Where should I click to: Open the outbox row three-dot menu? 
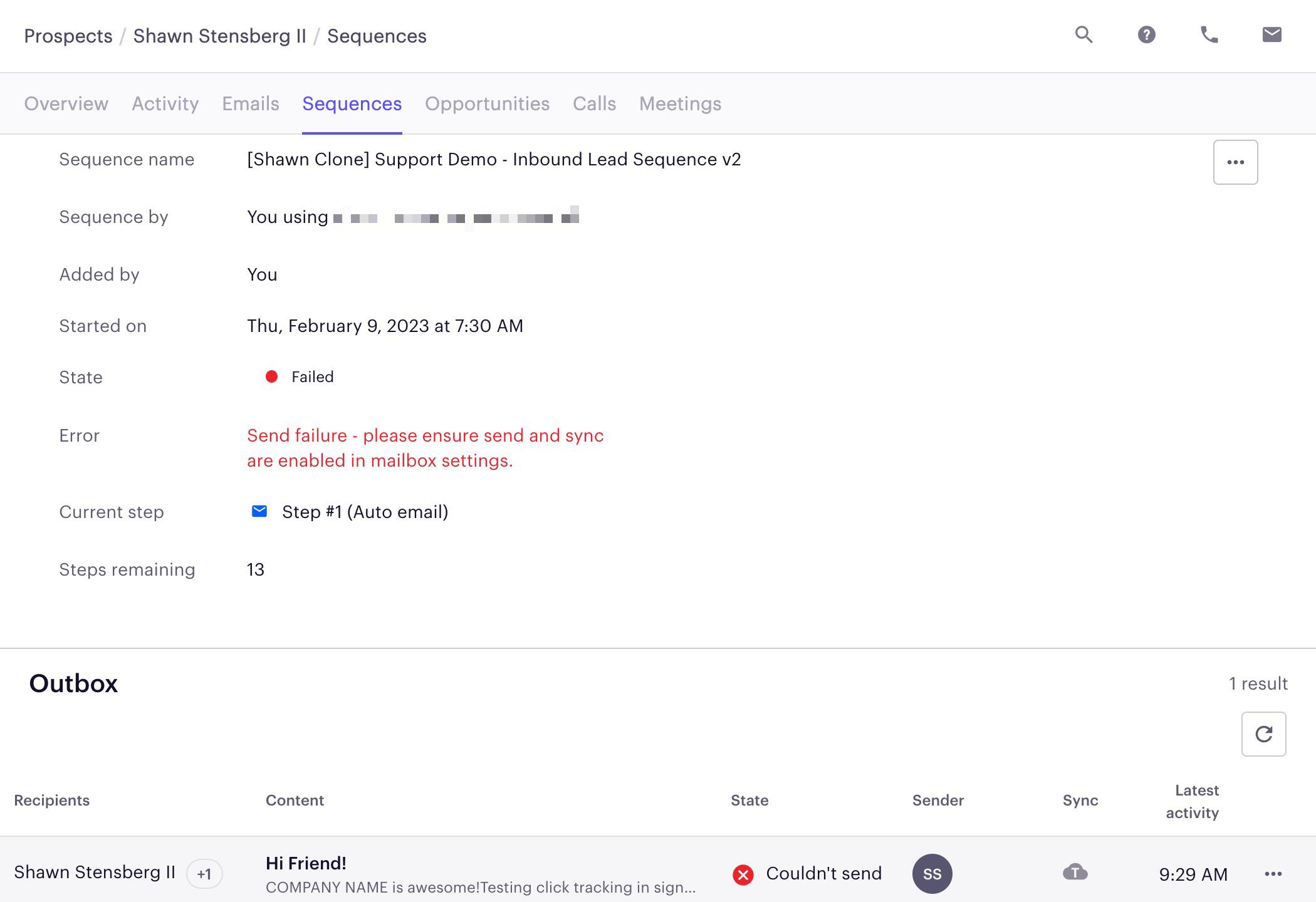pos(1273,874)
